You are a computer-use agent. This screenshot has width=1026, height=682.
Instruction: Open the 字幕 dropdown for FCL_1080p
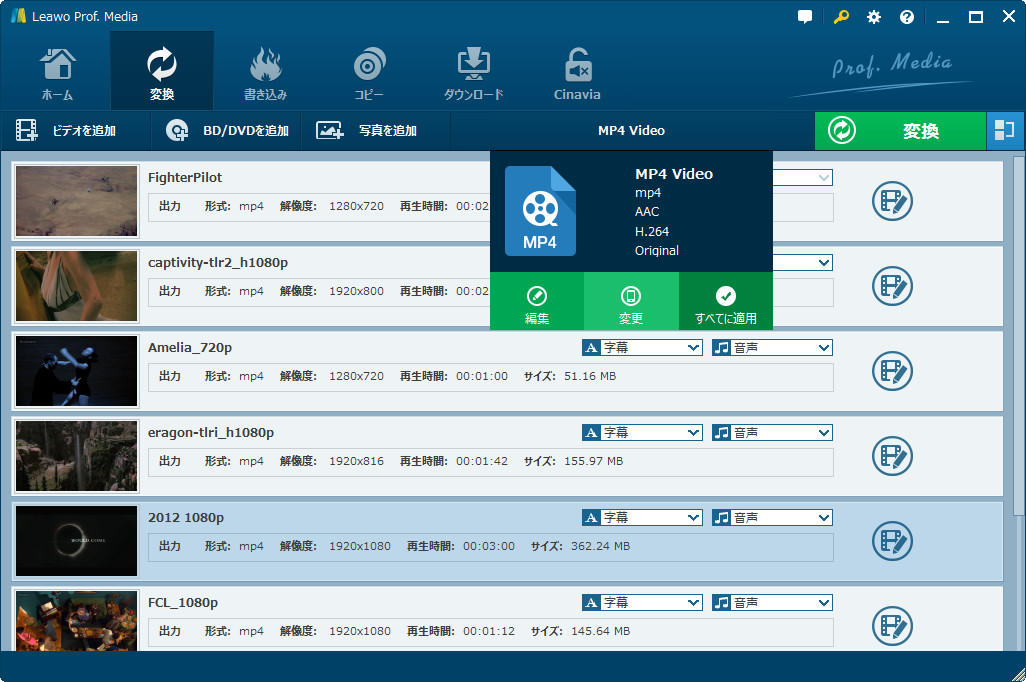click(x=642, y=603)
